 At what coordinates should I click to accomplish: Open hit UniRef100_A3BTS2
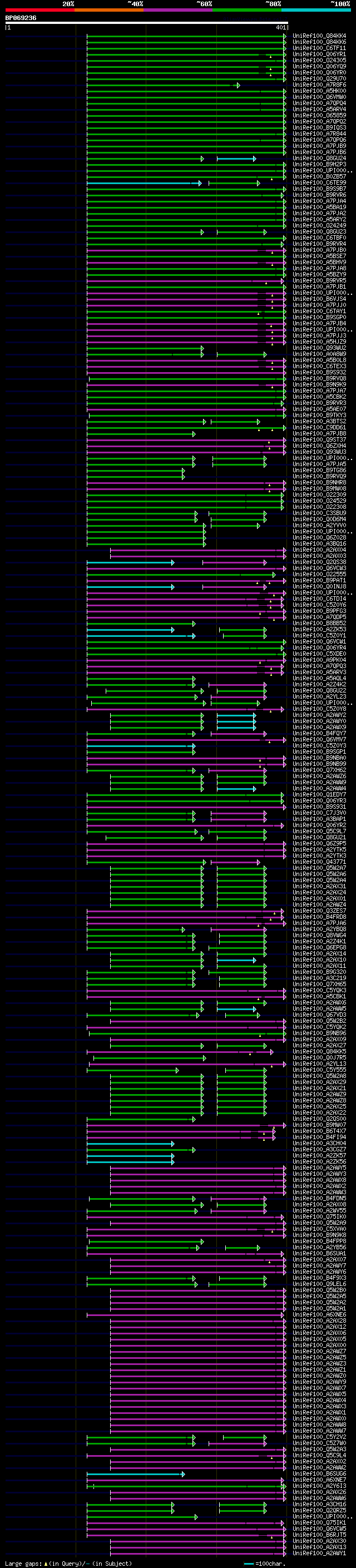(x=319, y=421)
